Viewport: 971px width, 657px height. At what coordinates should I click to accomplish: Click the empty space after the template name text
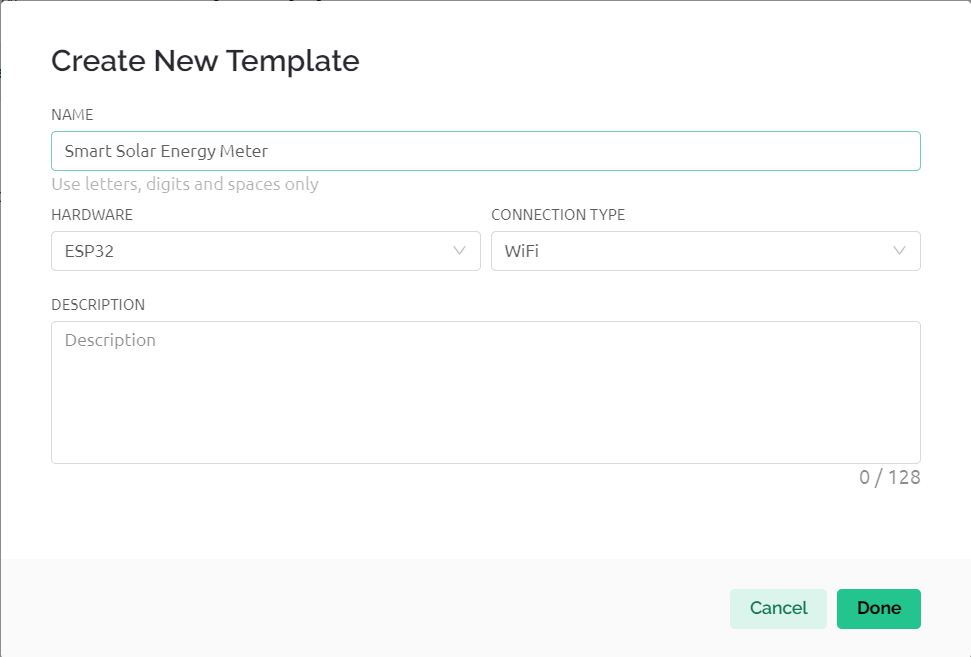coord(600,151)
